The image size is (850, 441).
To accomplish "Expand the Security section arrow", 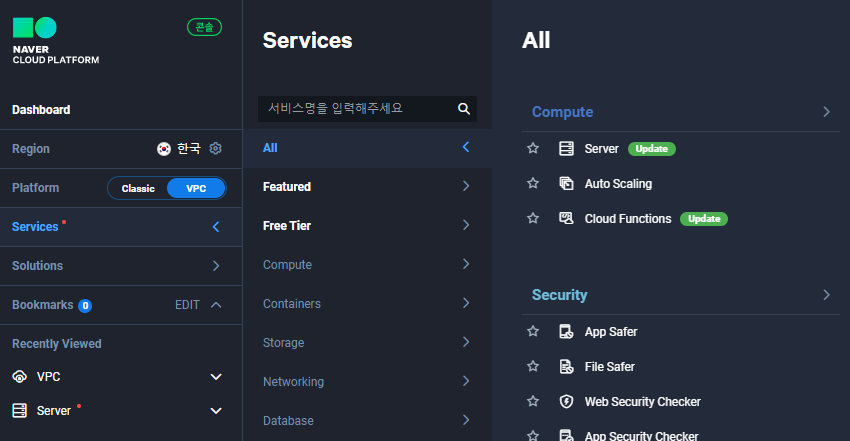I will tap(826, 295).
